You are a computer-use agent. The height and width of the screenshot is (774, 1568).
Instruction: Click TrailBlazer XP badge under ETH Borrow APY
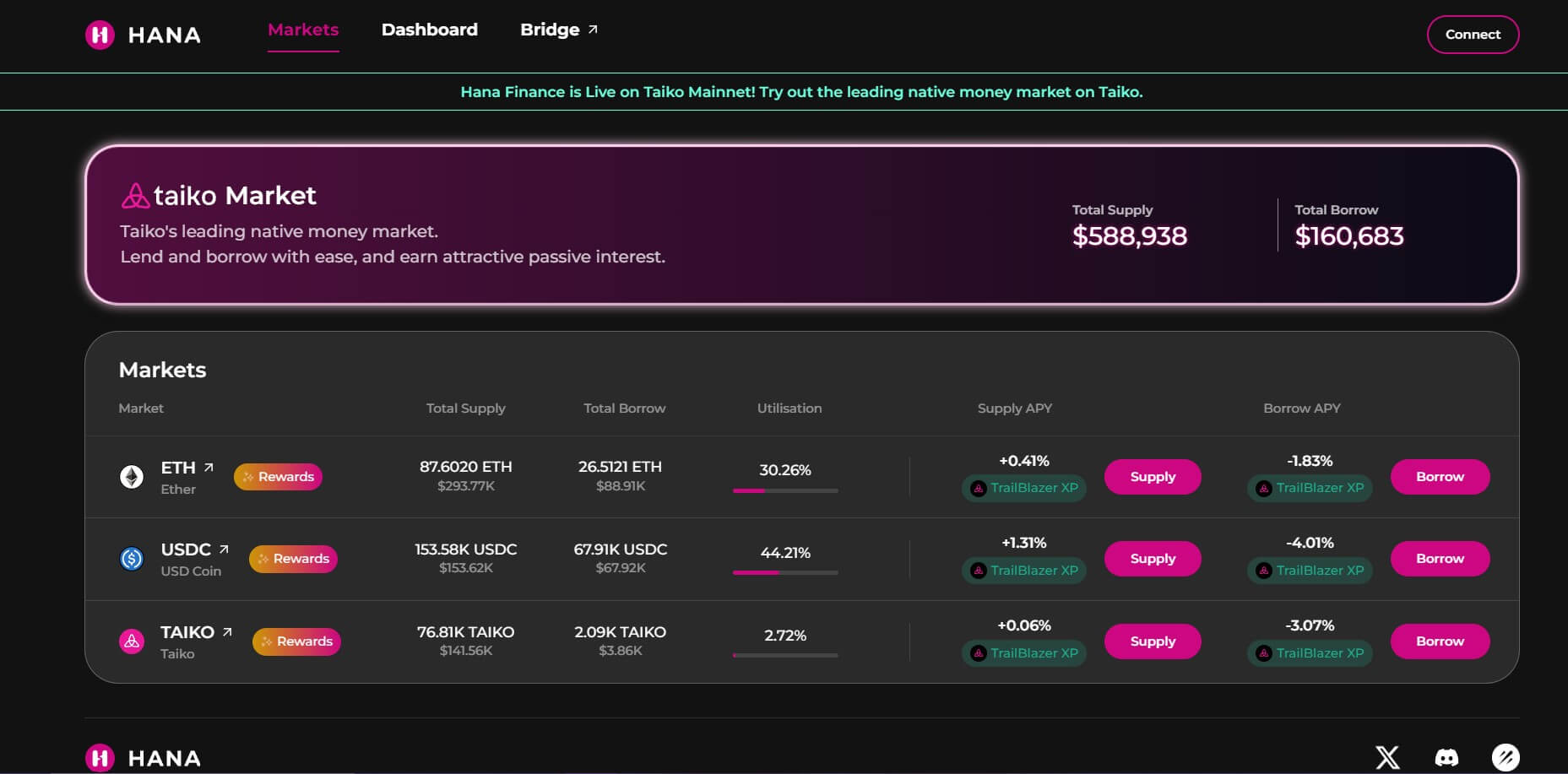[1310, 488]
